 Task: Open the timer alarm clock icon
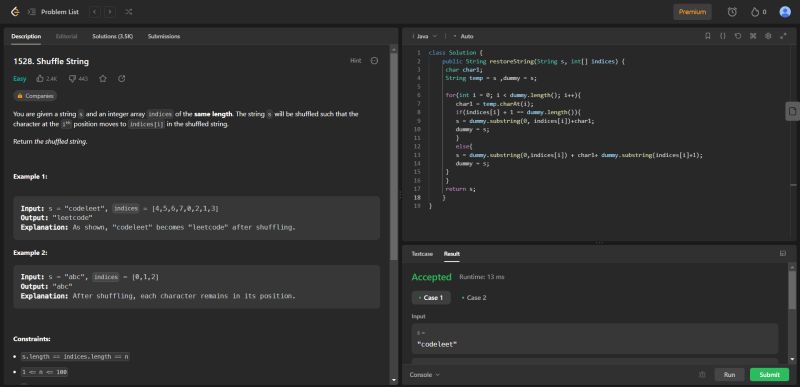(732, 12)
